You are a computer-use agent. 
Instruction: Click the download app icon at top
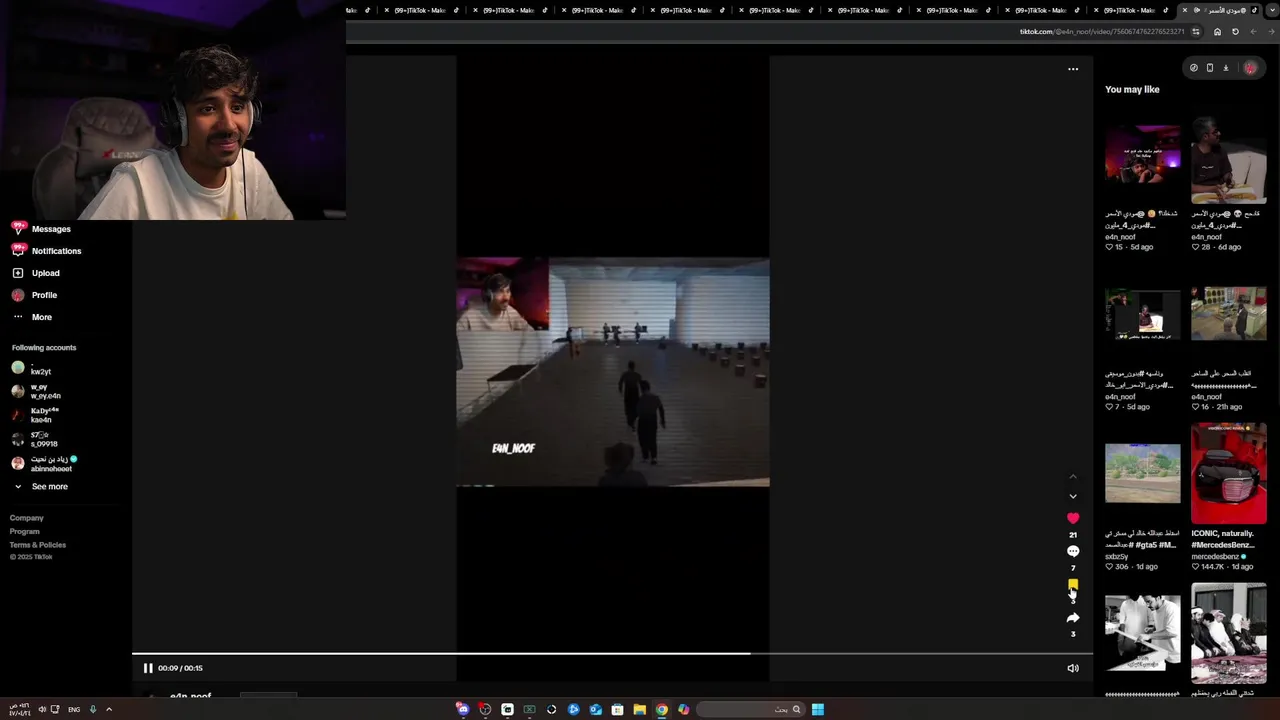(x=1226, y=68)
